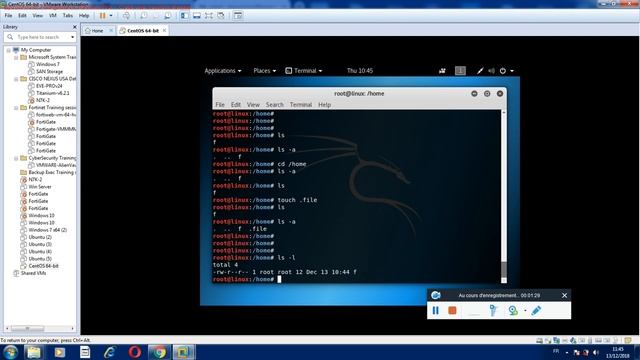This screenshot has height=360, width=640.
Task: Open the VMware Help menu
Action: click(84, 16)
